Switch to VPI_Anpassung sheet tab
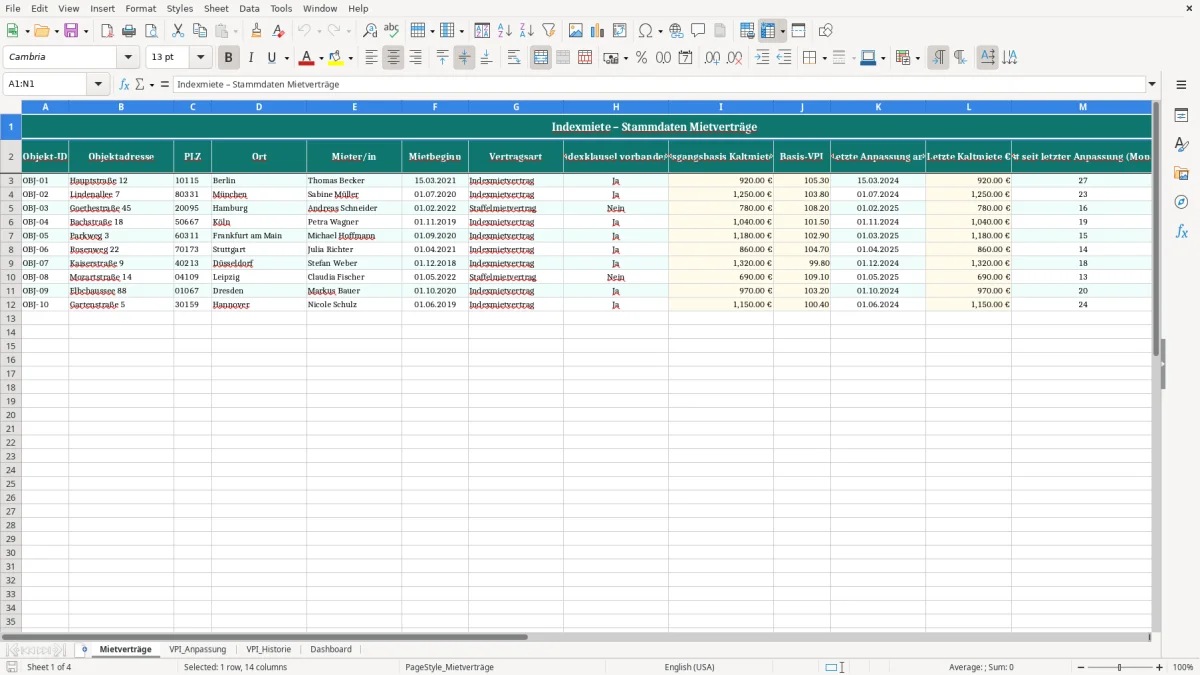 pos(198,649)
